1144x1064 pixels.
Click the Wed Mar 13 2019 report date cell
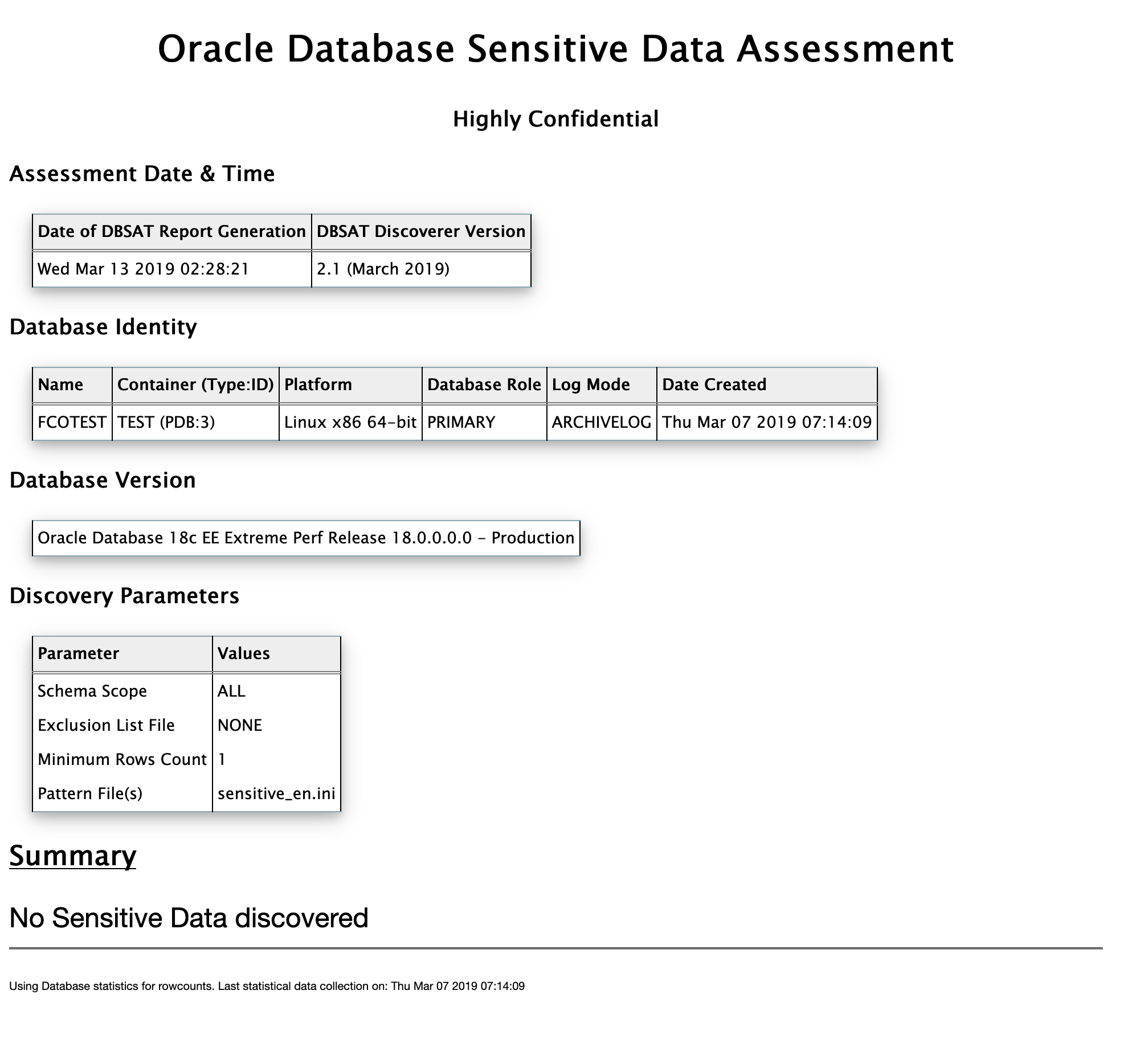(144, 269)
